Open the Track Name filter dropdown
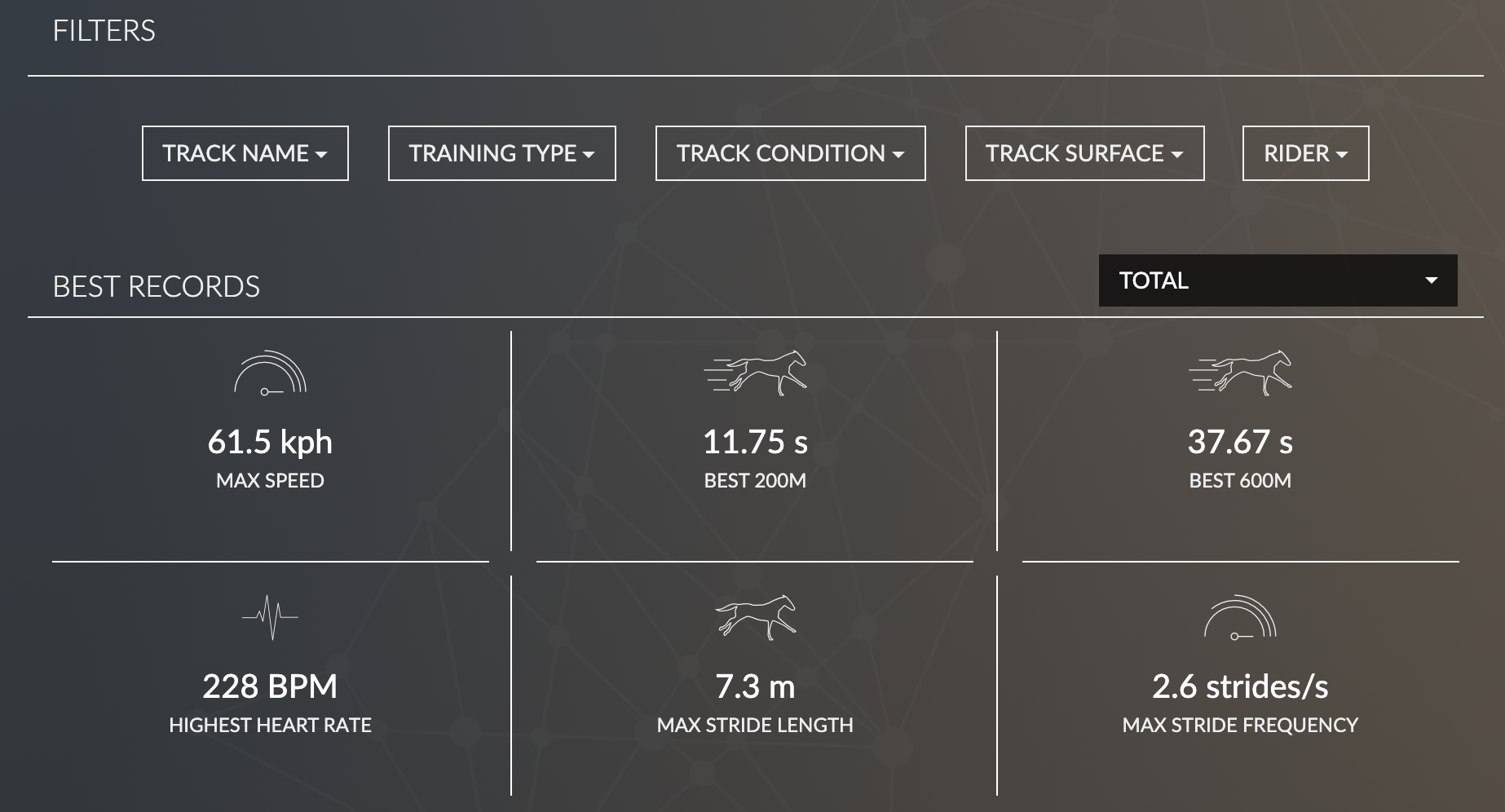The width and height of the screenshot is (1505, 812). pyautogui.click(x=245, y=153)
